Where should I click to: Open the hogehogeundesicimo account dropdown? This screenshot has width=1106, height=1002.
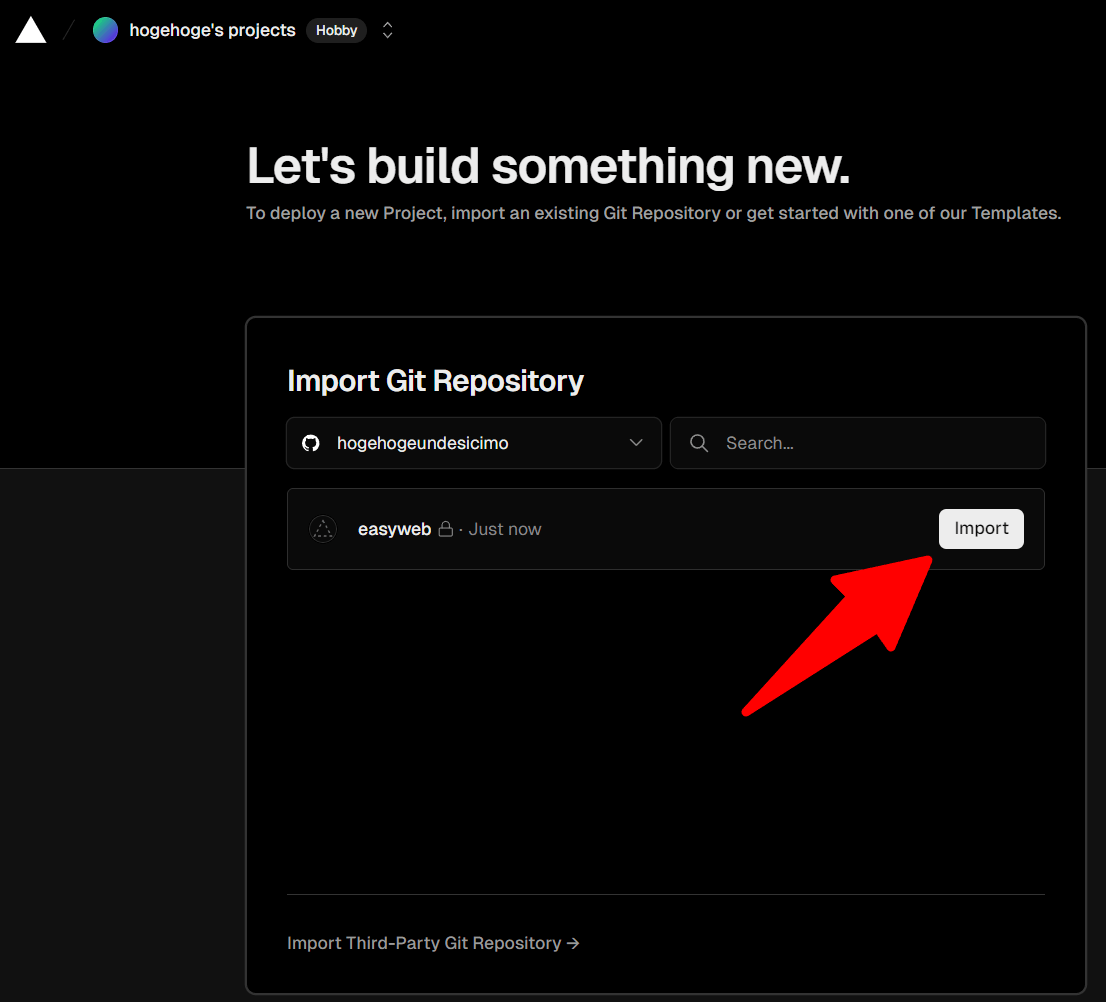pyautogui.click(x=474, y=443)
